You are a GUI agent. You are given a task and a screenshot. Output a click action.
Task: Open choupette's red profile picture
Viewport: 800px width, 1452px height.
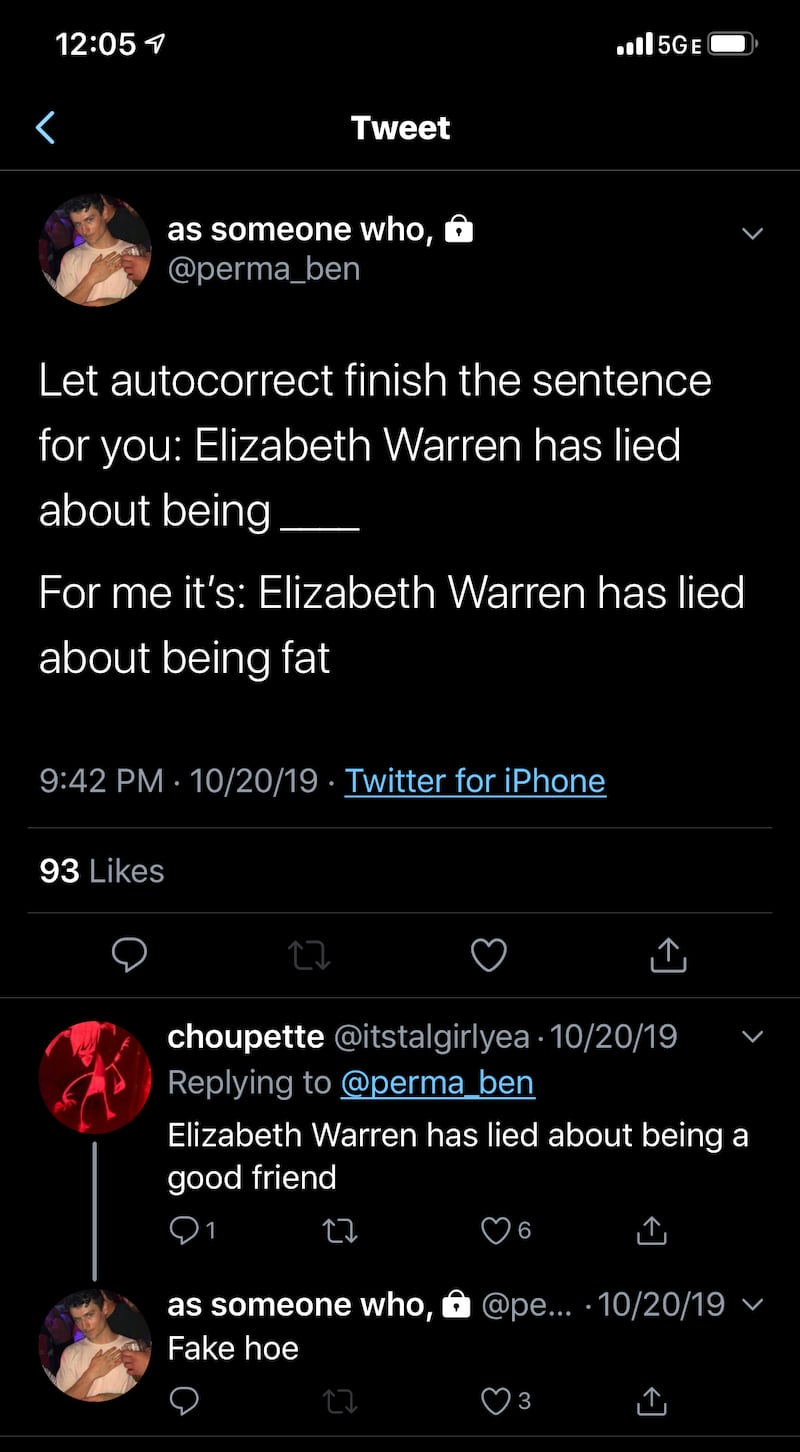[x=95, y=1077]
